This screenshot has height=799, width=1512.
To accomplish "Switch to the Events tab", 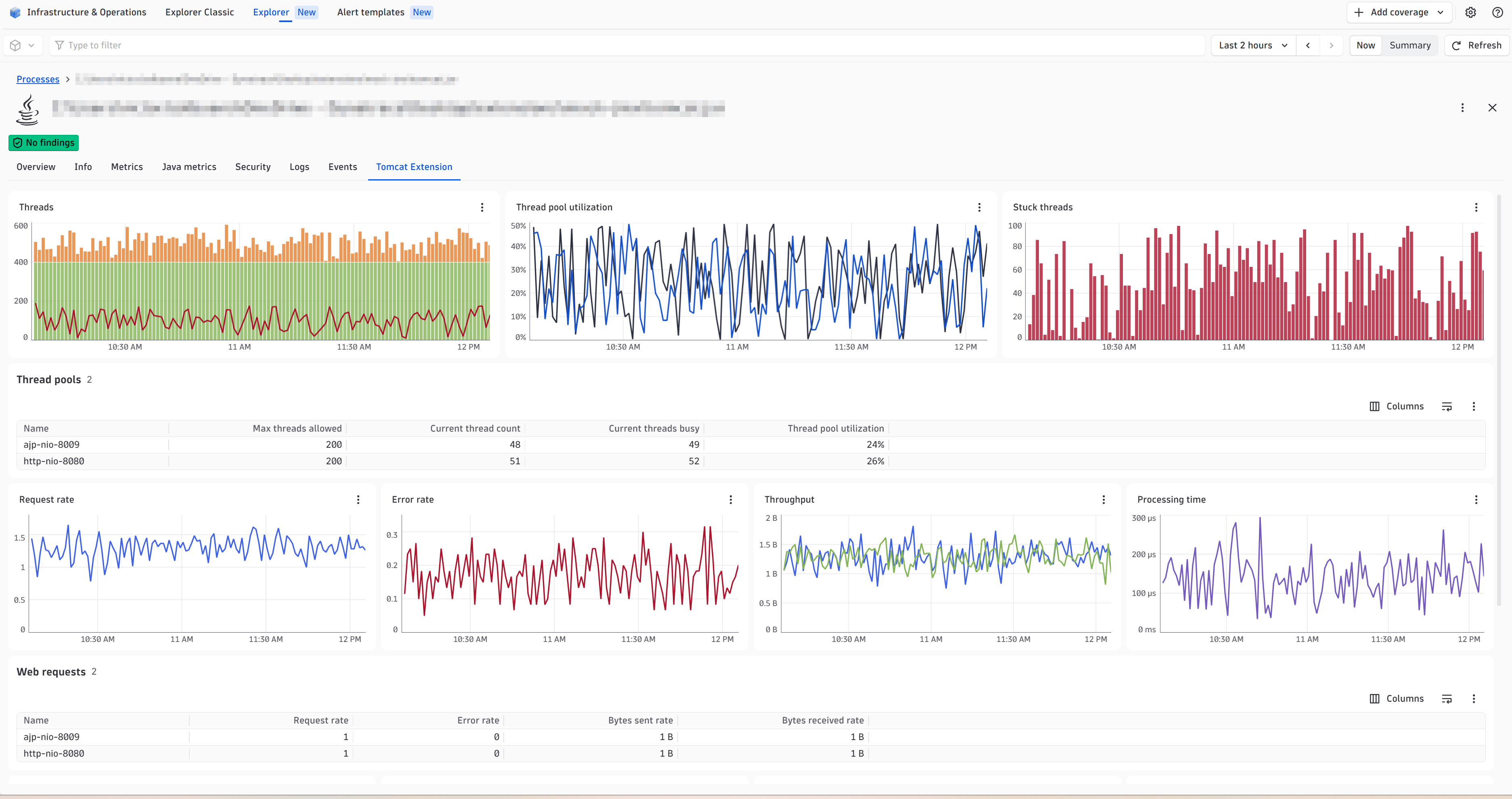I will pyautogui.click(x=342, y=167).
